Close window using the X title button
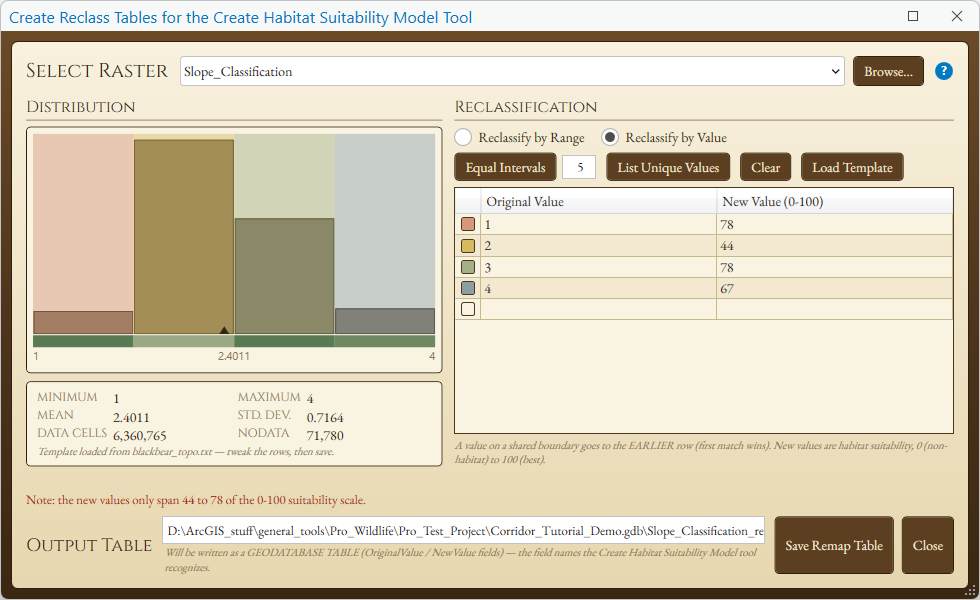This screenshot has height=600, width=980. [956, 16]
